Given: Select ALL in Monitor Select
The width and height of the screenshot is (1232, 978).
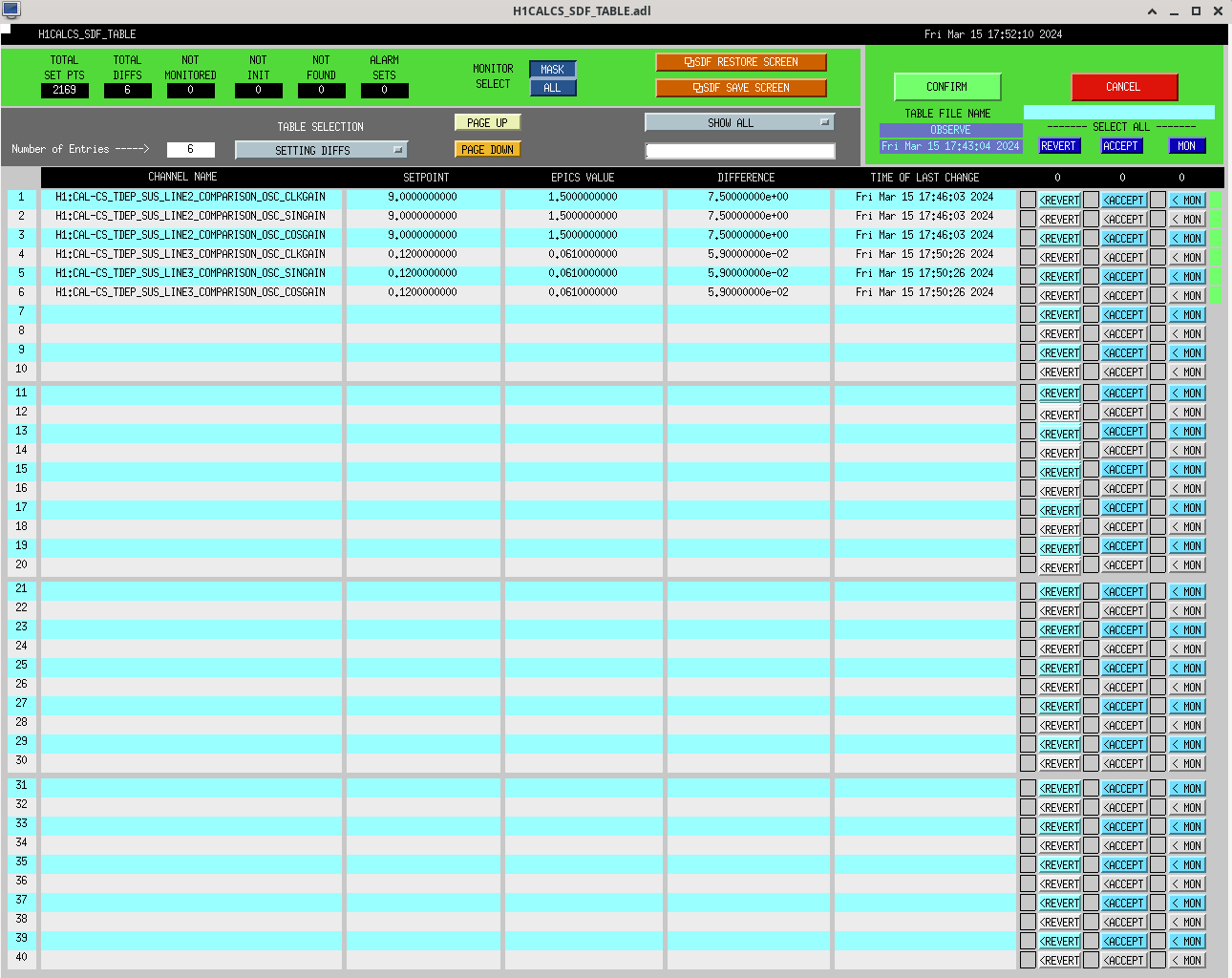Looking at the screenshot, I should point(552,88).
